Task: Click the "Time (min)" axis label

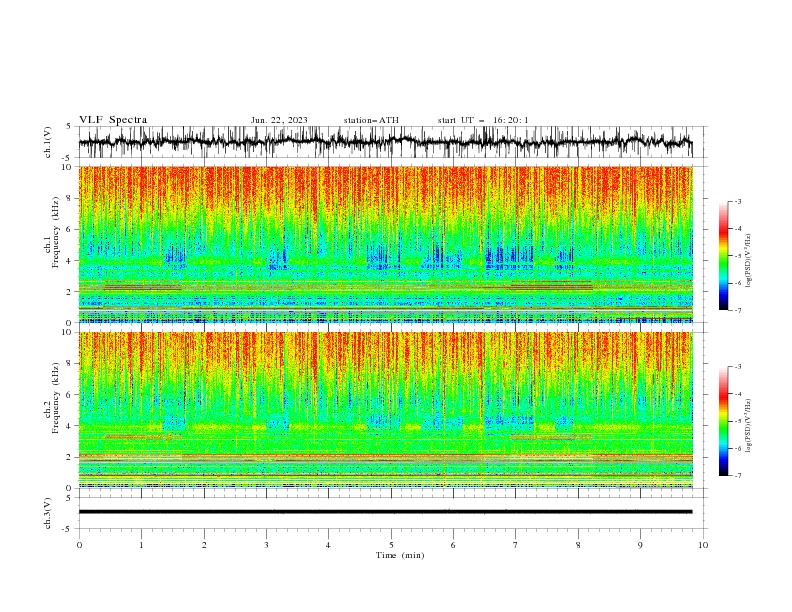Action: point(400,555)
